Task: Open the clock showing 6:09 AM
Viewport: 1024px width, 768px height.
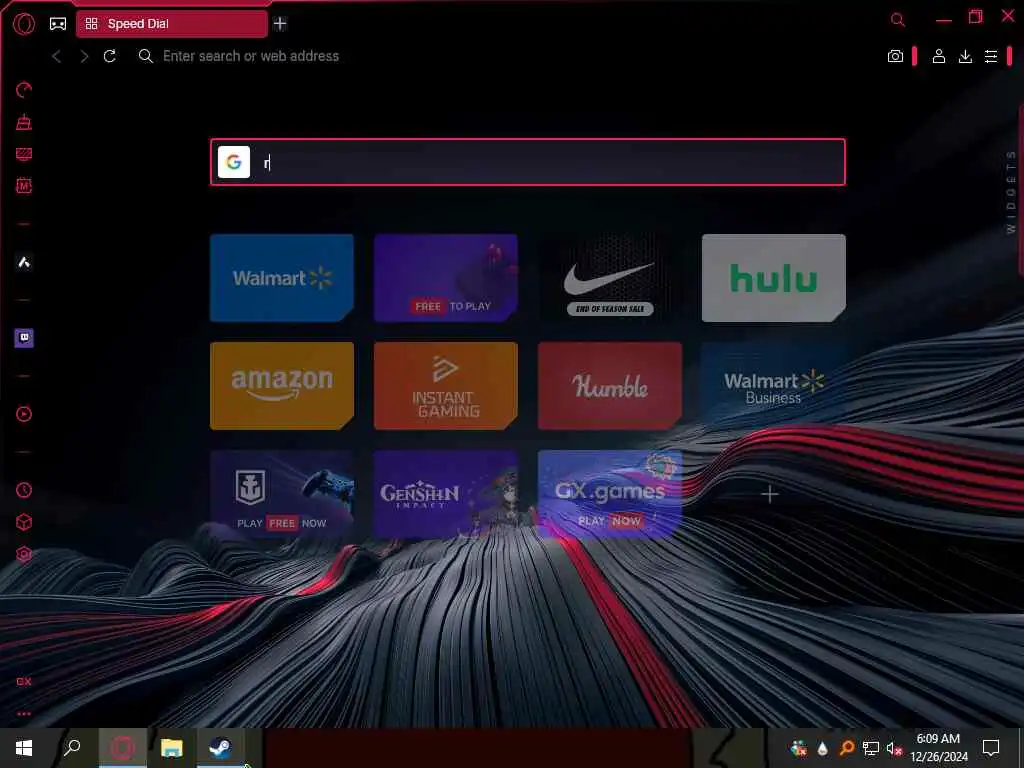Action: click(938, 748)
